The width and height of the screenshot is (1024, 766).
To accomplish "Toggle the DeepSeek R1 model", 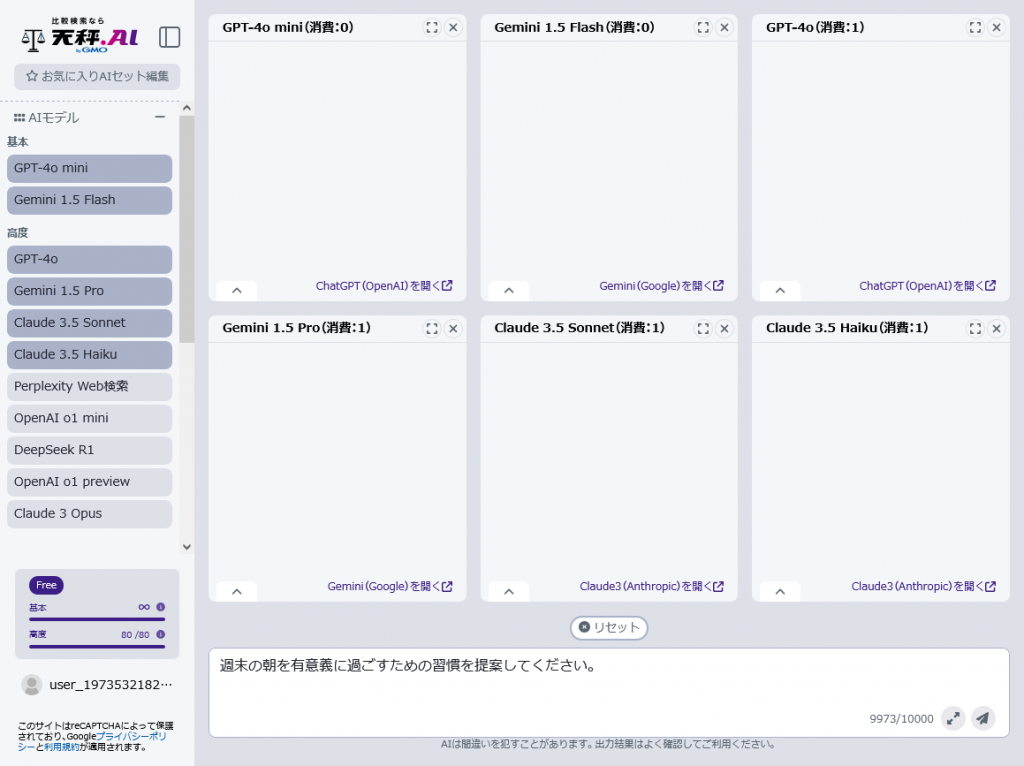I will click(x=89, y=449).
